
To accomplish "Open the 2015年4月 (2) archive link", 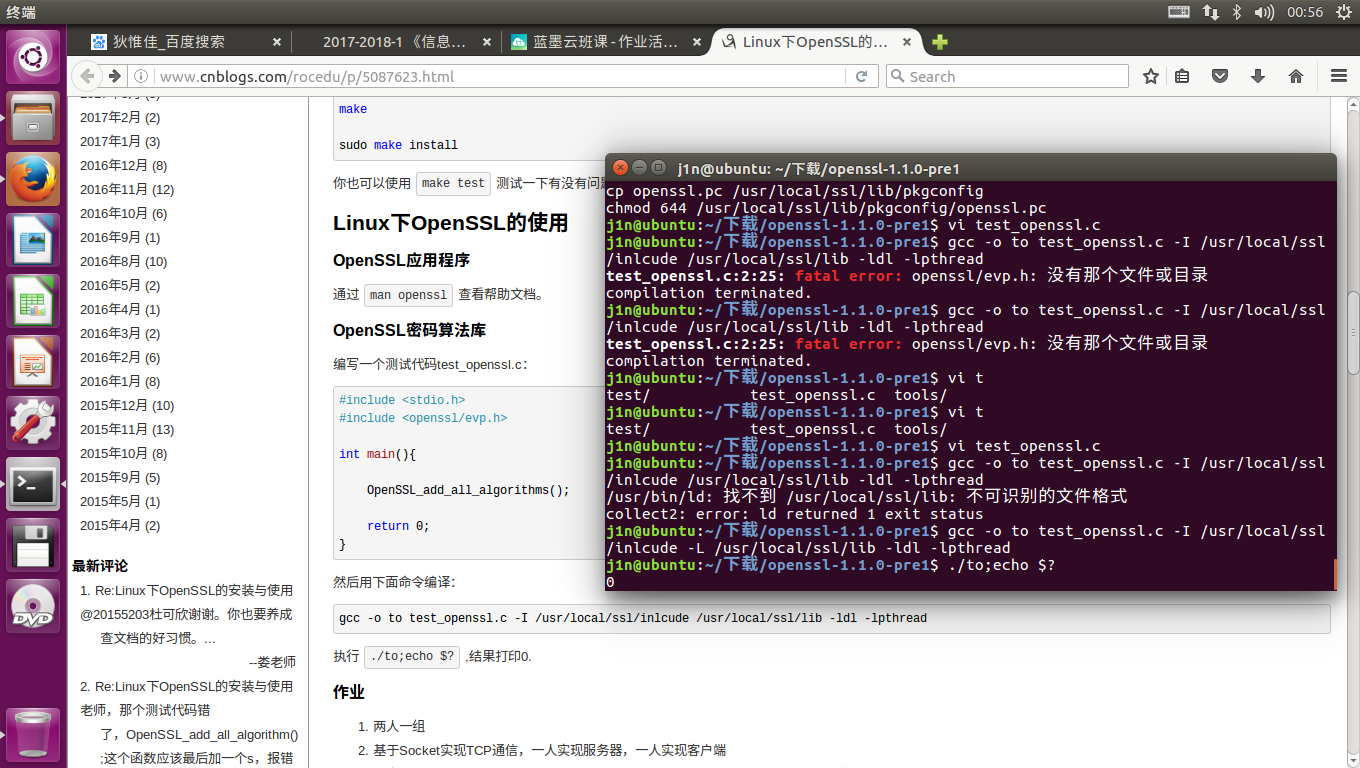I will 120,526.
